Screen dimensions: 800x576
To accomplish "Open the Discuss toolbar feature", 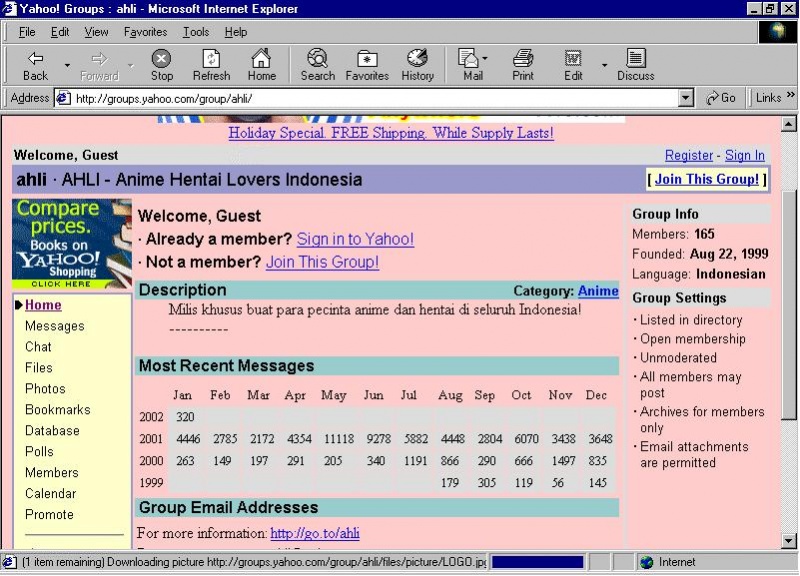I will [x=635, y=63].
